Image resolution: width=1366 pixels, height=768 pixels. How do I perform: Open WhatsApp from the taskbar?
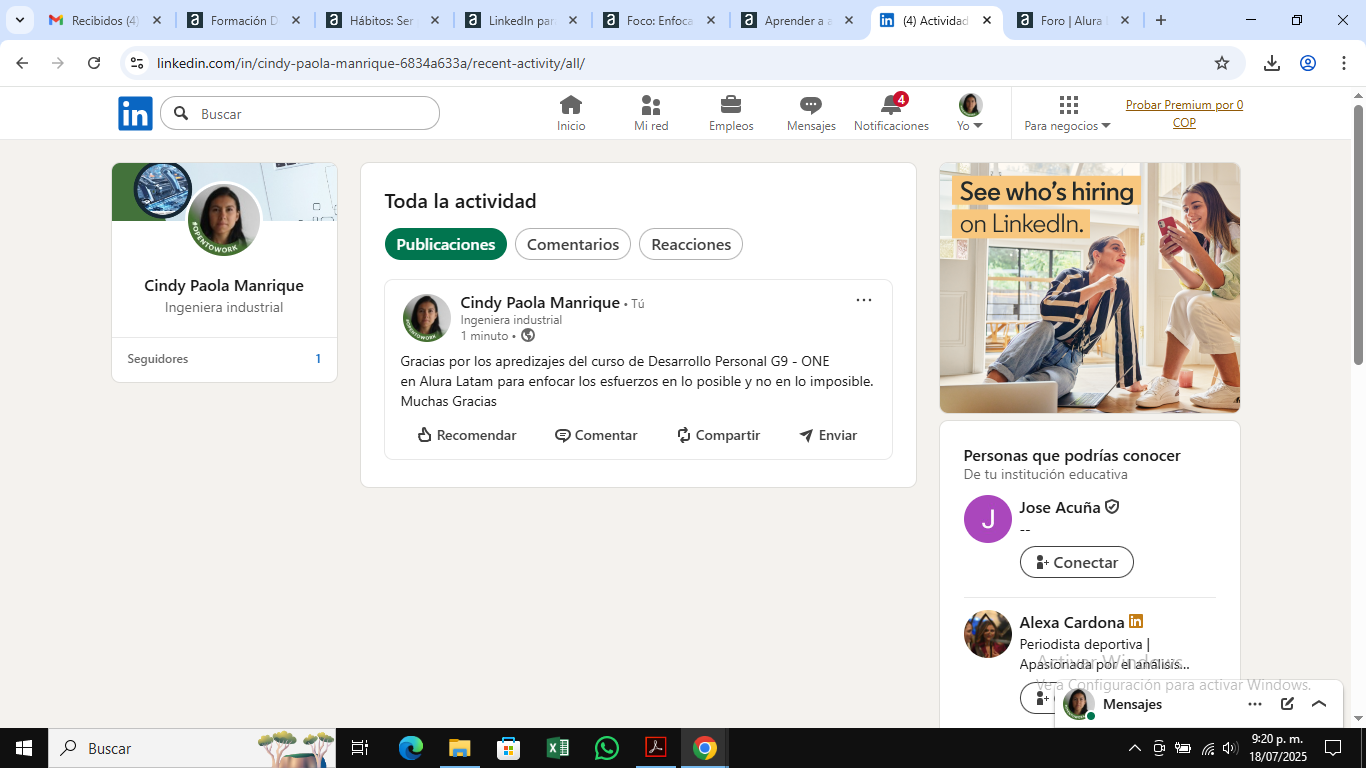click(x=606, y=748)
